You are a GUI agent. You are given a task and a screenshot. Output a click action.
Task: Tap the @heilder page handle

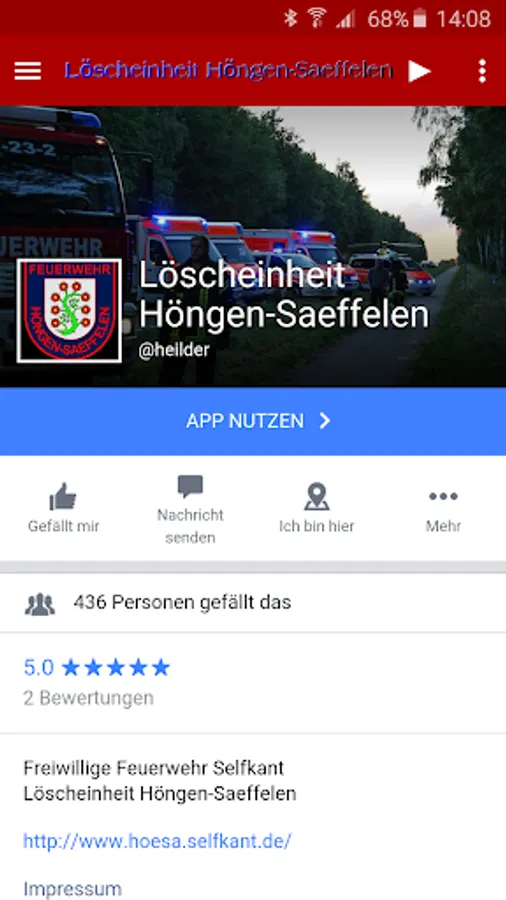(174, 350)
